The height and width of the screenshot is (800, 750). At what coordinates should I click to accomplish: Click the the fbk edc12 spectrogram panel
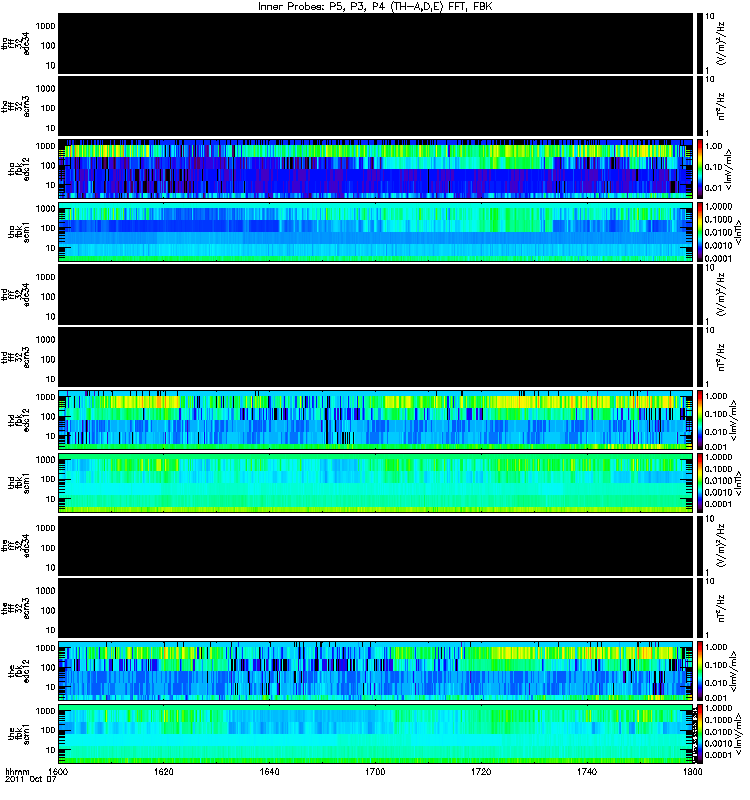coord(376,671)
